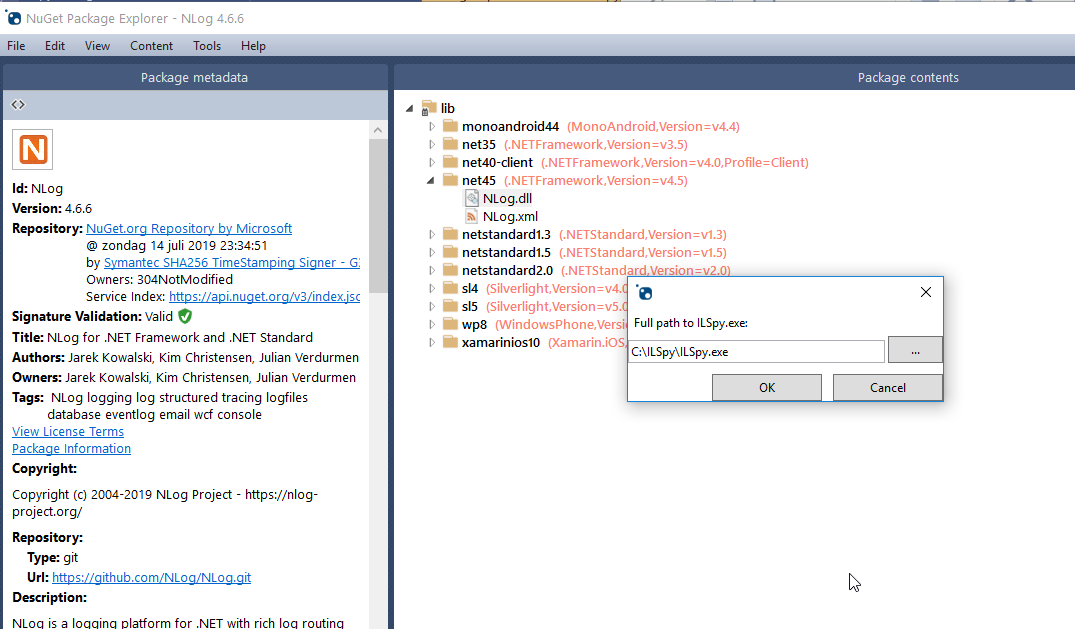Viewport: 1075px width, 629px height.
Task: Open the Edit menu
Action: 55,46
